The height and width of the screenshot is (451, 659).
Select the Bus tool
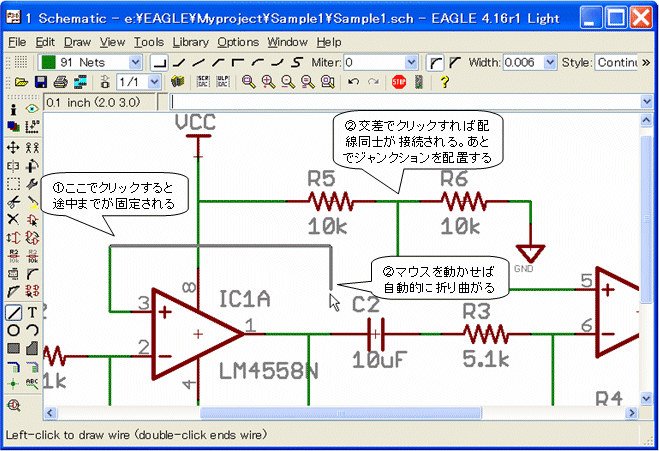pos(13,367)
